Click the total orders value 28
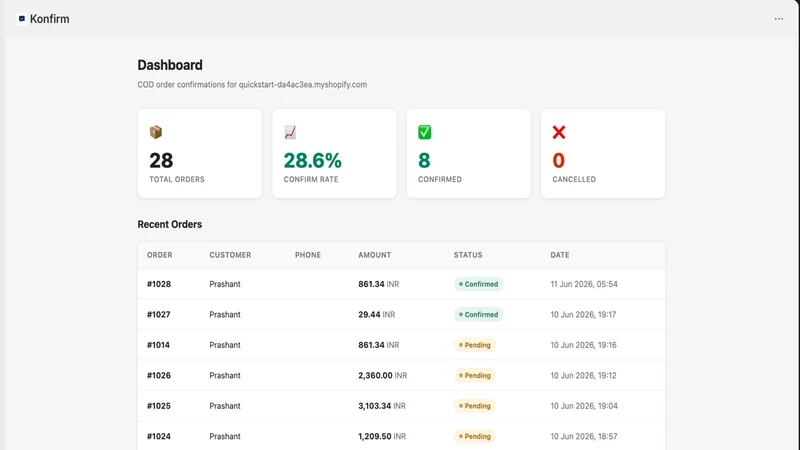800x450 pixels. [161, 161]
